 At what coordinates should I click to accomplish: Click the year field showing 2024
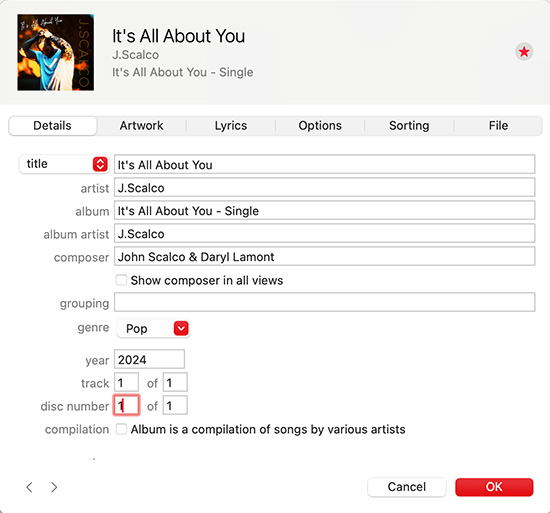[149, 359]
